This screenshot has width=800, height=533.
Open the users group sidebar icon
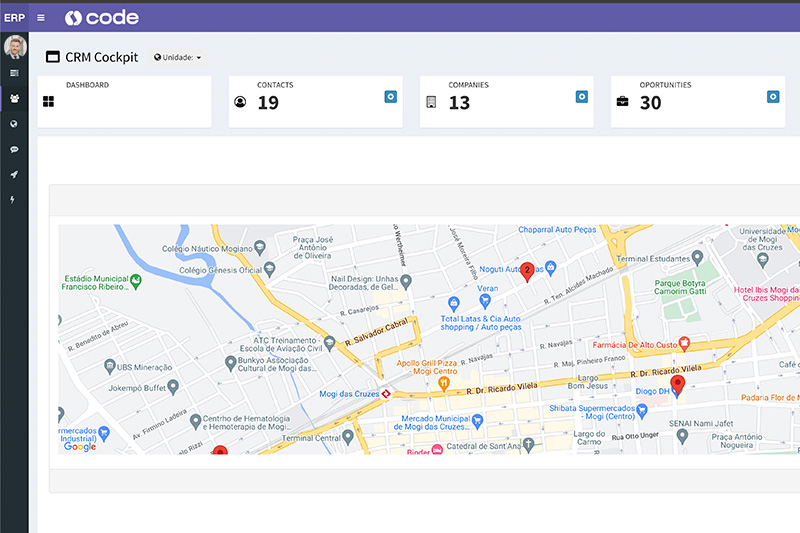click(x=14, y=98)
